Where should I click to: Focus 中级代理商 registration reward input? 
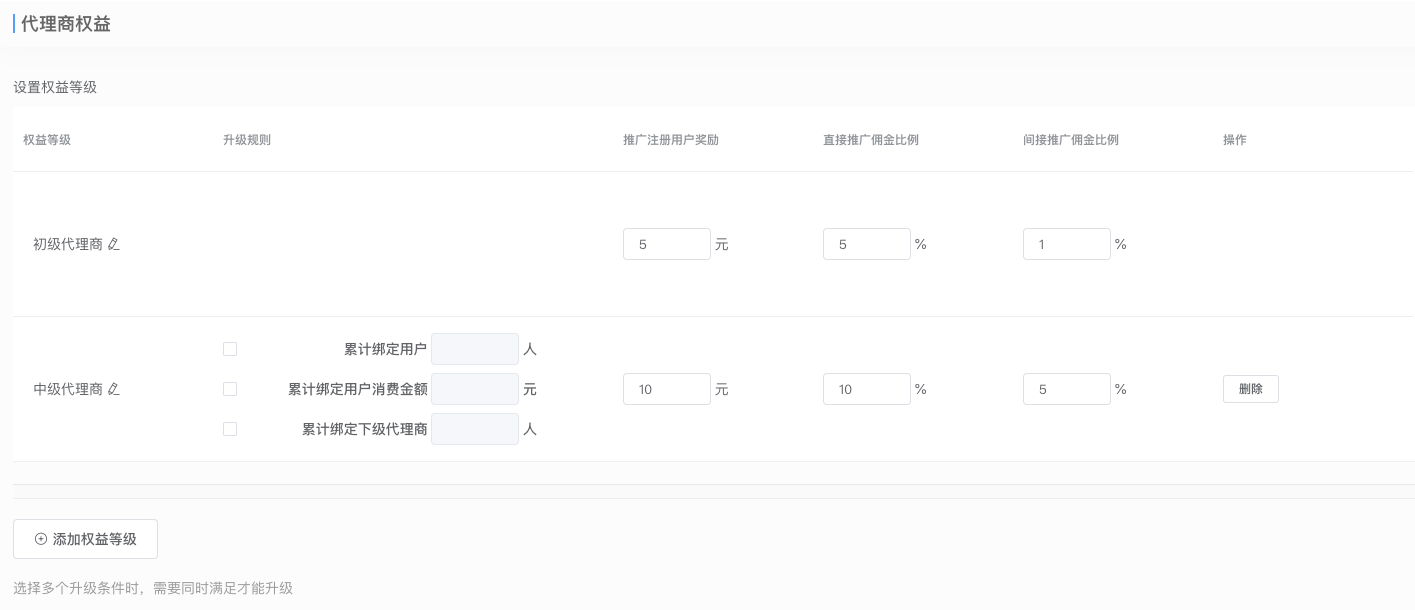tap(666, 389)
